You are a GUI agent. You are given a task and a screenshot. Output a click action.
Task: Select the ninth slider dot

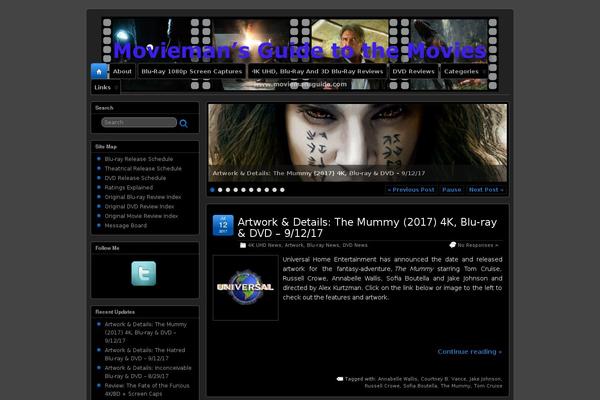point(274,190)
